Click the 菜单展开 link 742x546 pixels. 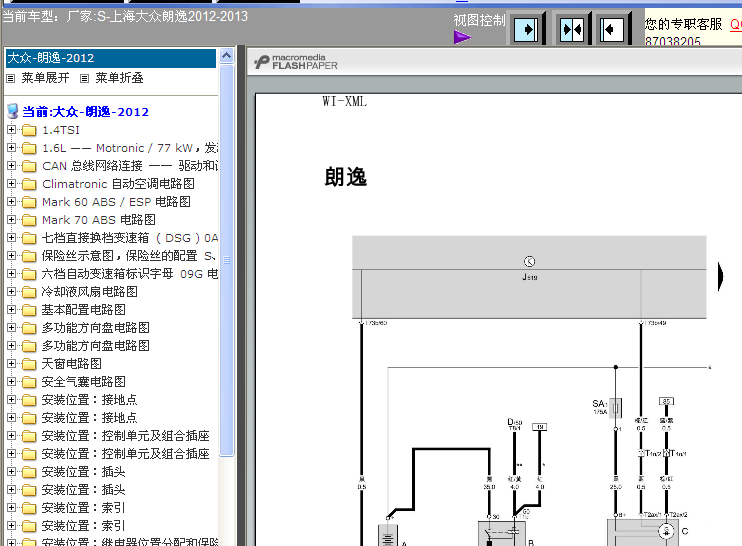[45, 78]
